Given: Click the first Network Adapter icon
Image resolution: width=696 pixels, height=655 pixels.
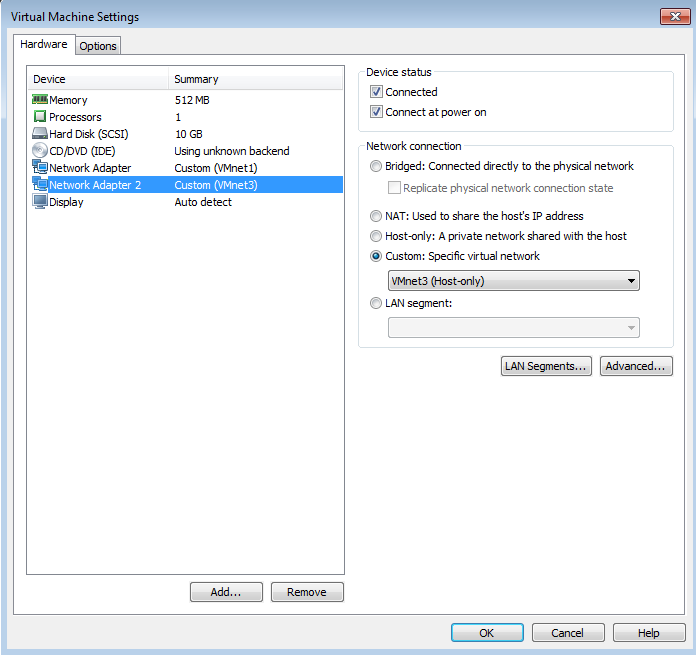Looking at the screenshot, I should [x=40, y=168].
